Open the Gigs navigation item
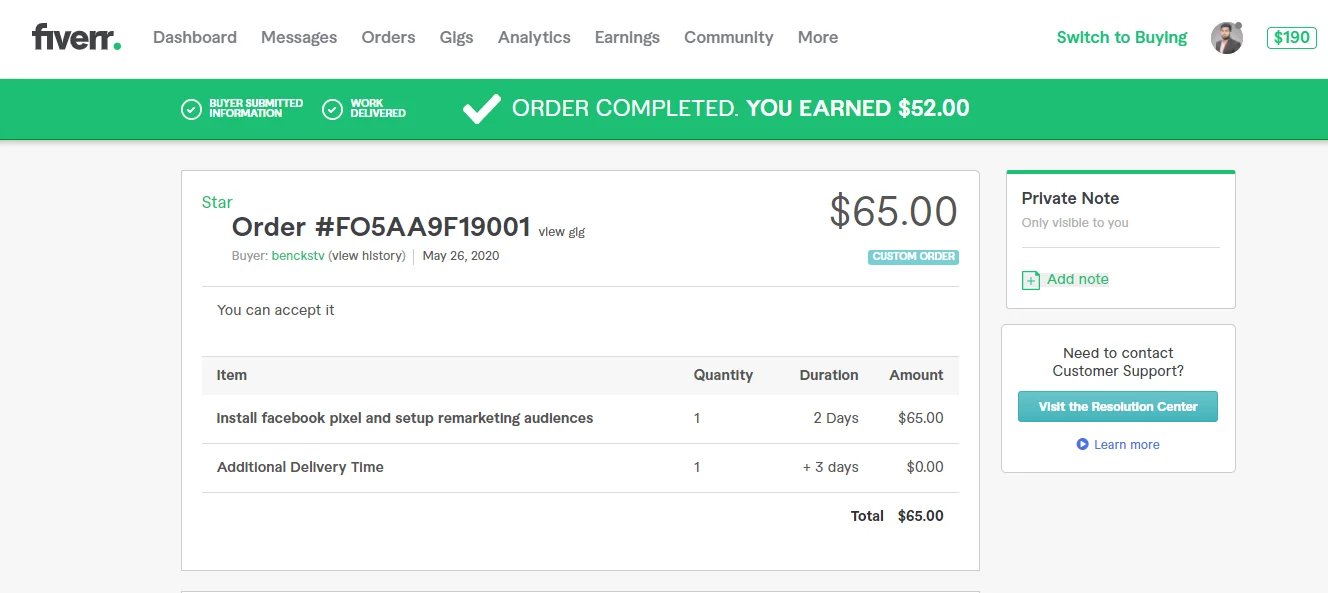The width and height of the screenshot is (1328, 593). coord(456,38)
